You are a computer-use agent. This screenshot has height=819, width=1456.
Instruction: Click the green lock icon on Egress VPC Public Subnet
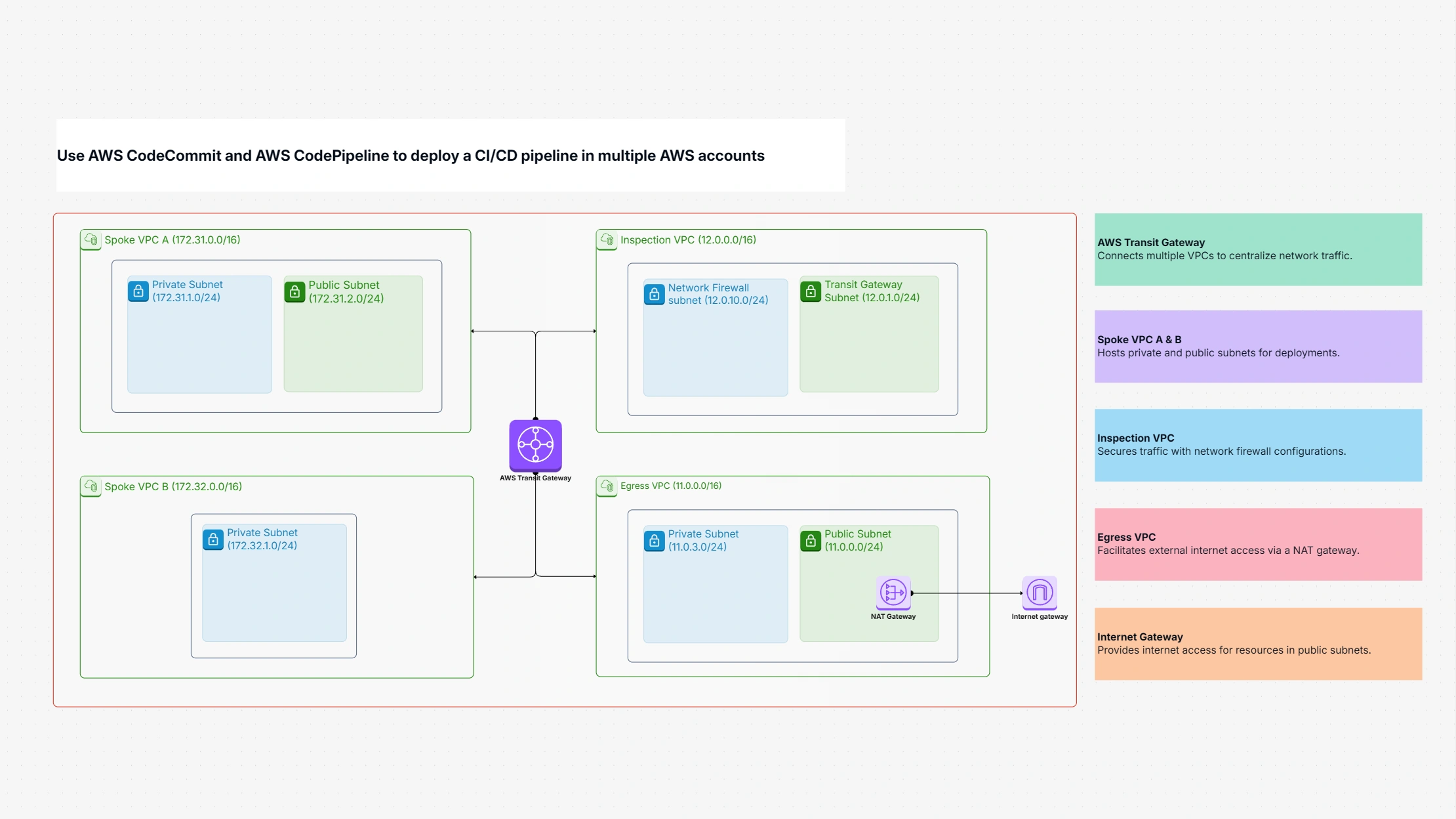(811, 541)
